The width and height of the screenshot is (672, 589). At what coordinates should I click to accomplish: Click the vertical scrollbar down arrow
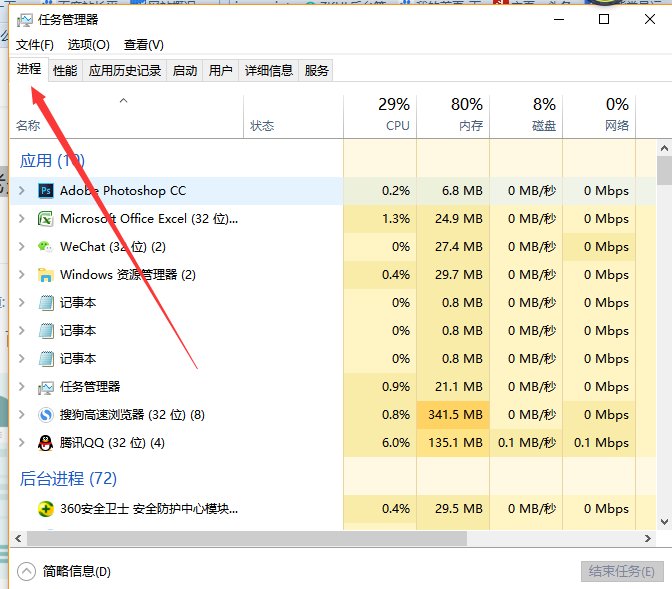click(664, 522)
